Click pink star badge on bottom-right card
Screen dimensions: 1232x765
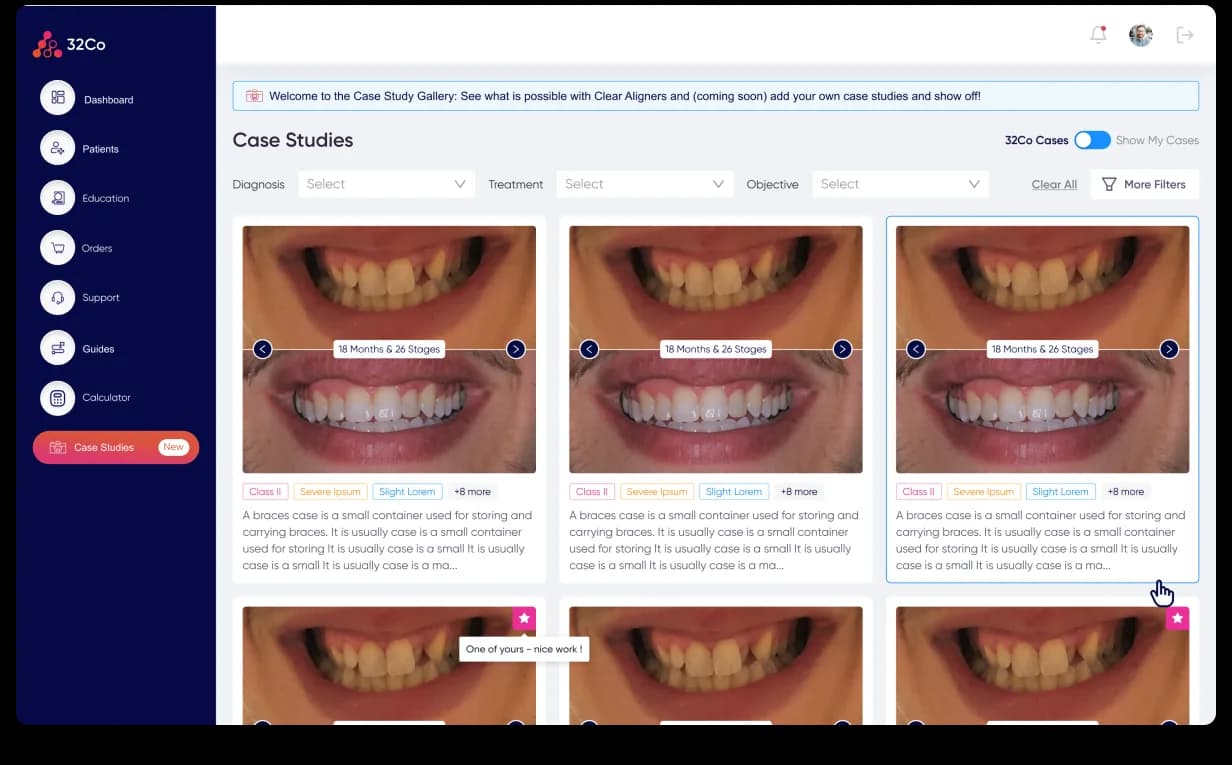point(1178,619)
